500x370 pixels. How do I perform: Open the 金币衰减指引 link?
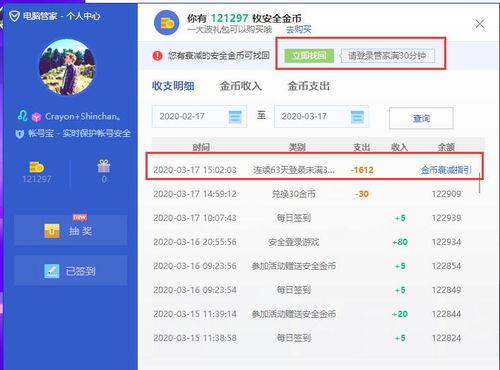(446, 170)
